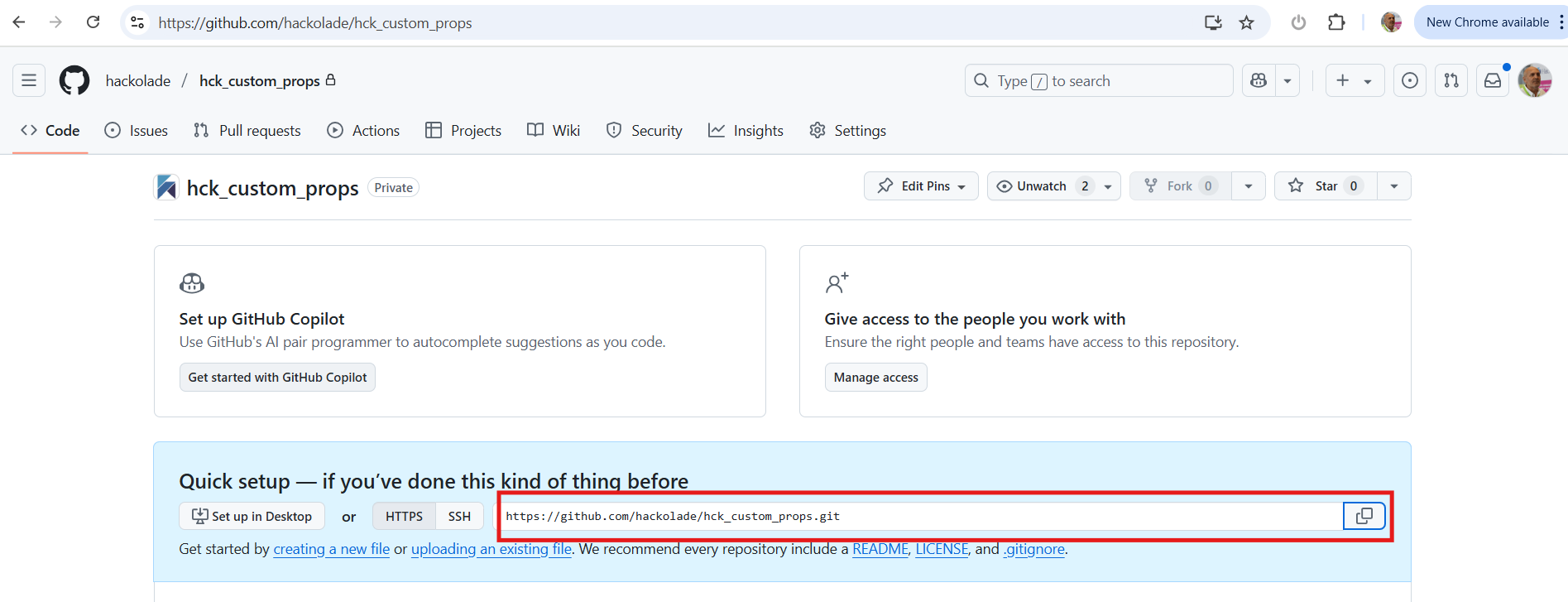Select the SSH protocol option

coord(459,516)
